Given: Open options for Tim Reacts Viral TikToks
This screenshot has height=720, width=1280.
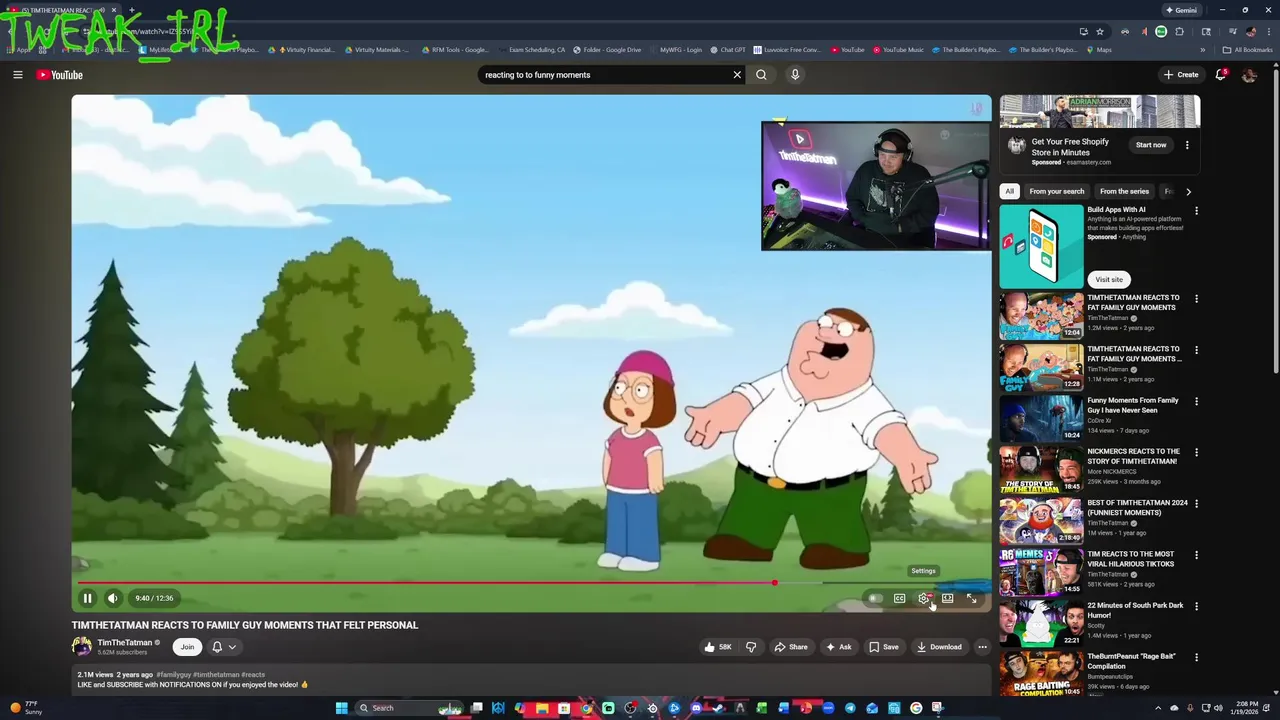Looking at the screenshot, I should [x=1196, y=555].
